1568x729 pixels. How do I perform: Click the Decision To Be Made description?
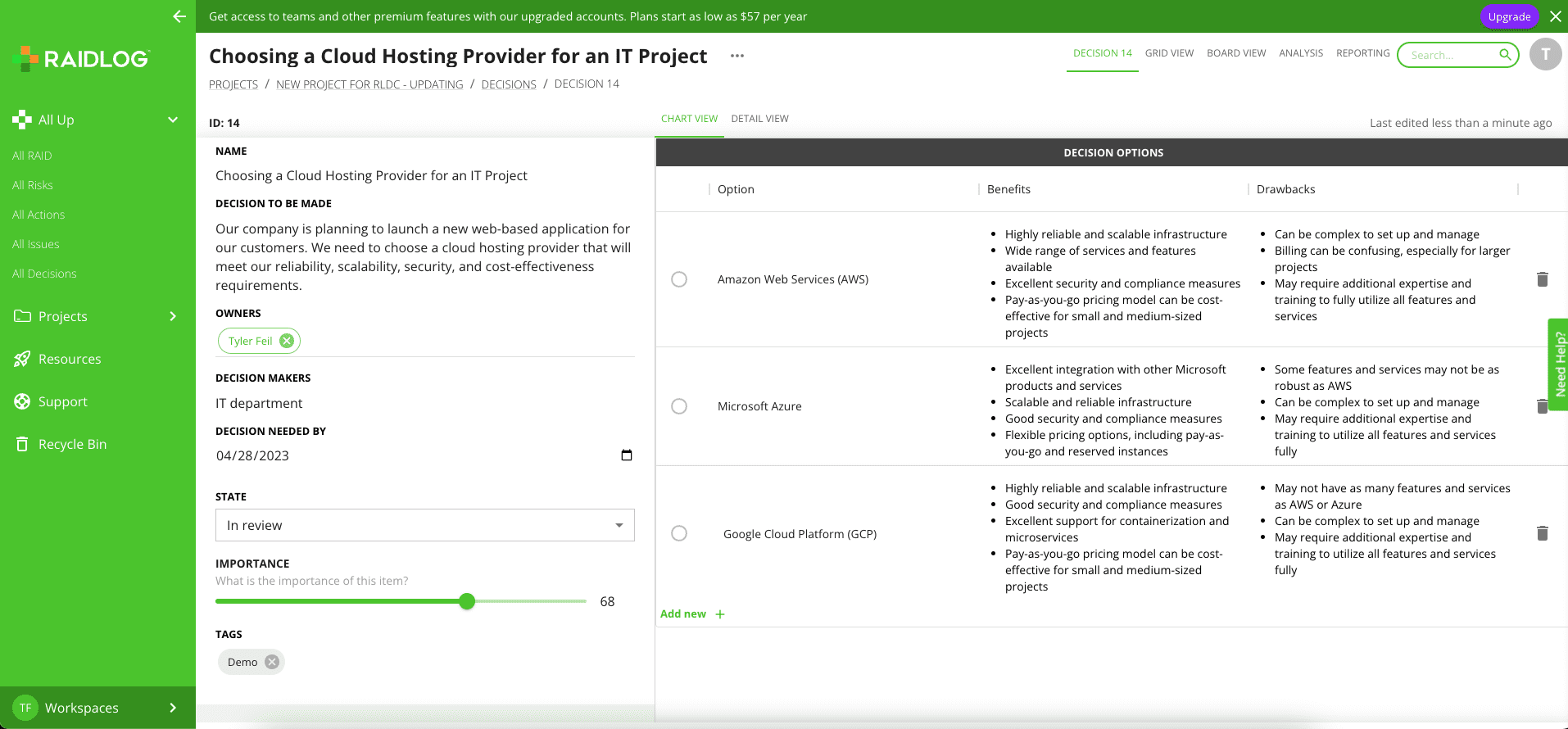pyautogui.click(x=424, y=257)
